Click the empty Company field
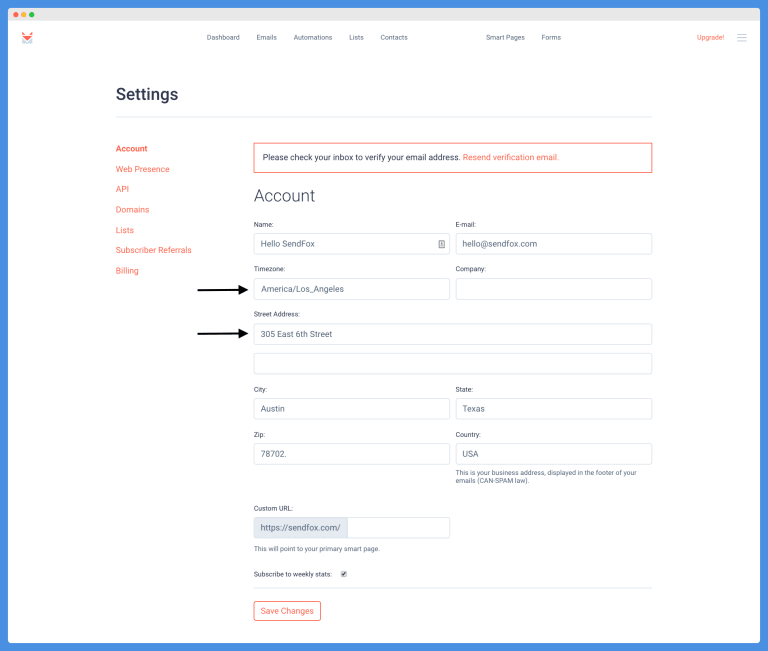This screenshot has height=651, width=768. 553,289
